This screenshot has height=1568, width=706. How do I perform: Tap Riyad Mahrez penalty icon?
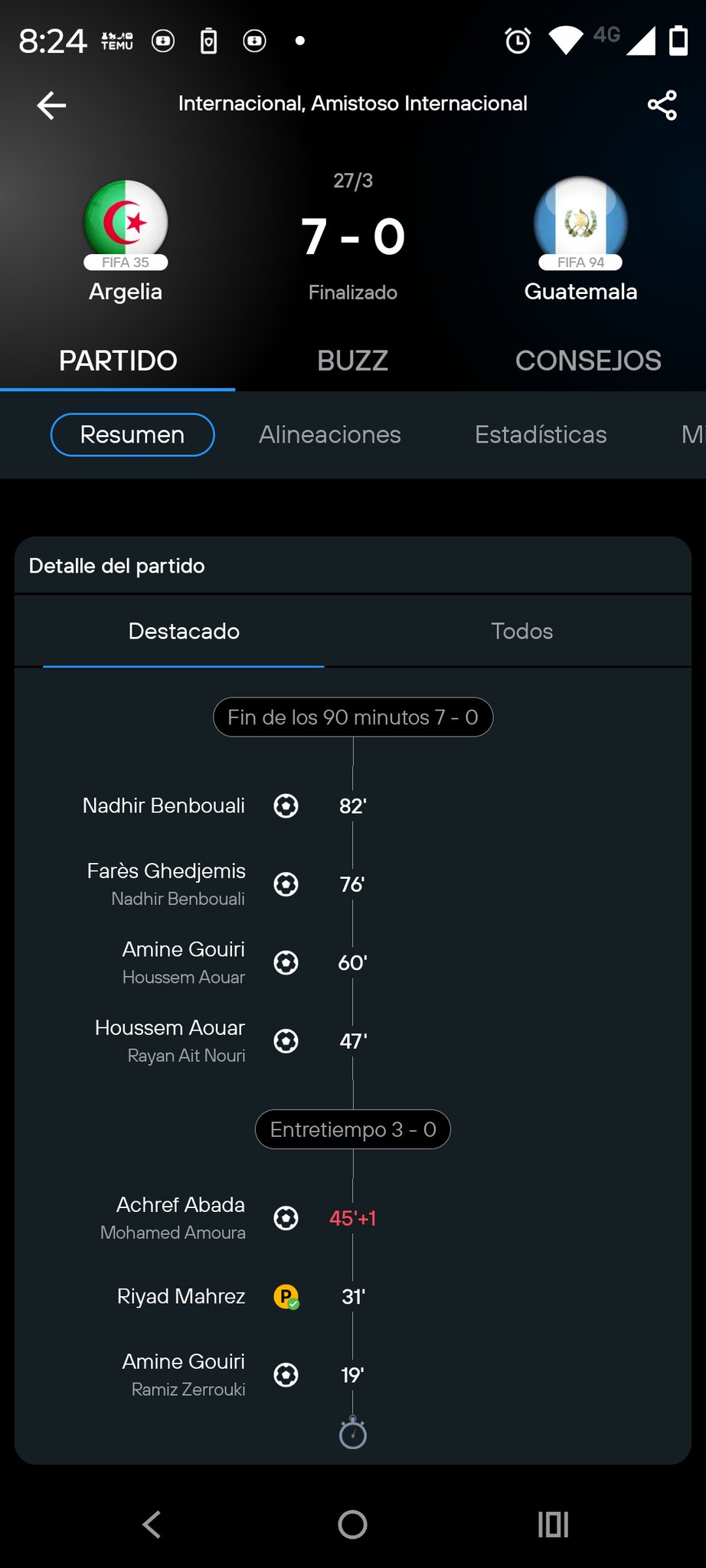point(286,1296)
